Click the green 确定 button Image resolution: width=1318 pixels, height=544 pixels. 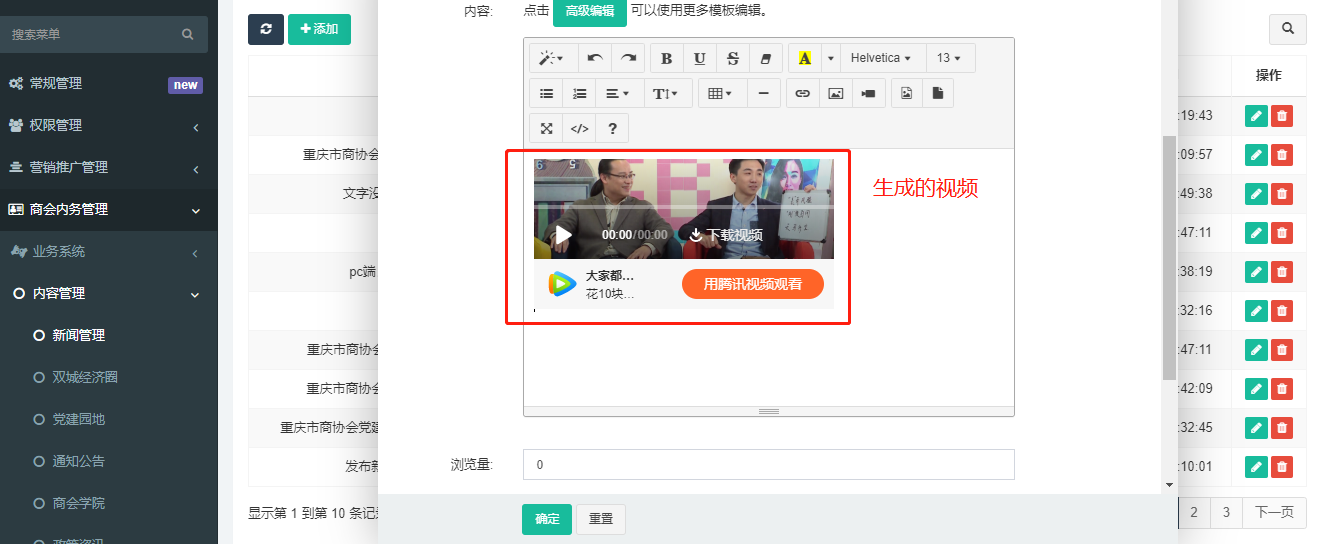click(x=546, y=519)
